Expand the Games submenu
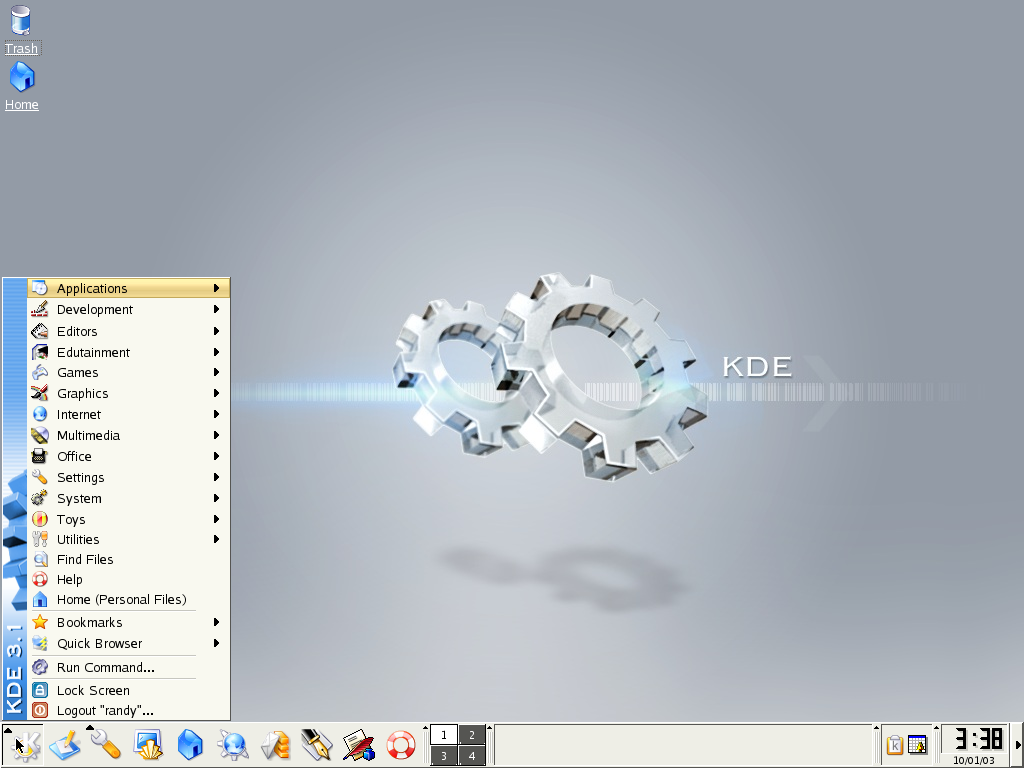This screenshot has width=1024, height=768. (x=129, y=372)
